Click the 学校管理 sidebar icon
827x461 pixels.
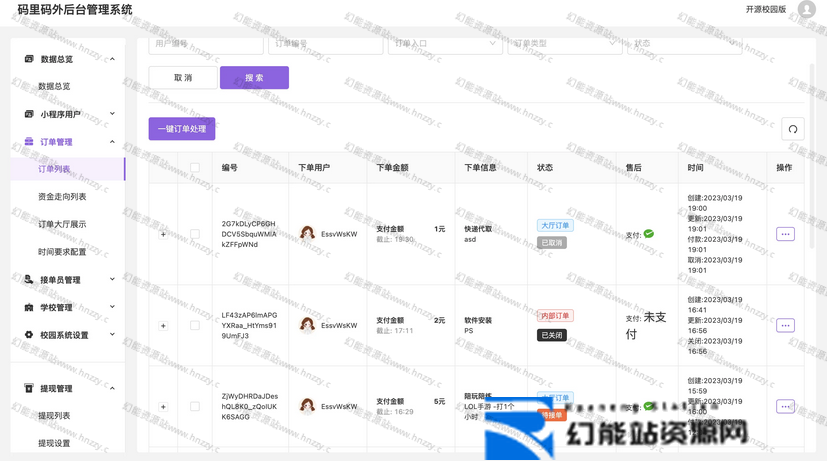(29, 308)
